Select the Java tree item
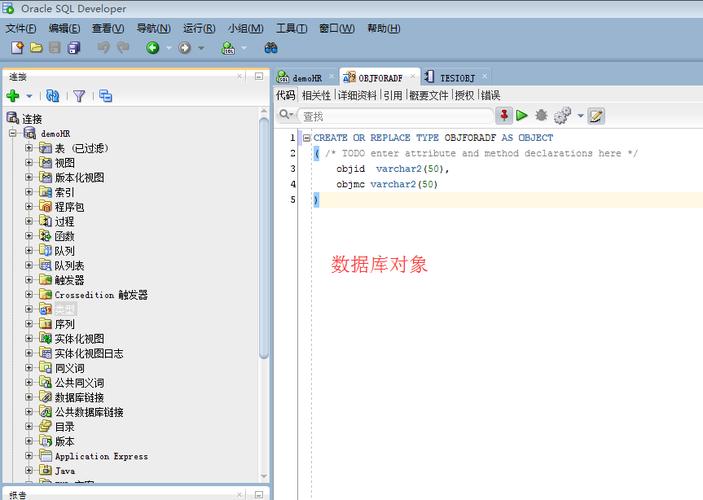 click(x=65, y=470)
